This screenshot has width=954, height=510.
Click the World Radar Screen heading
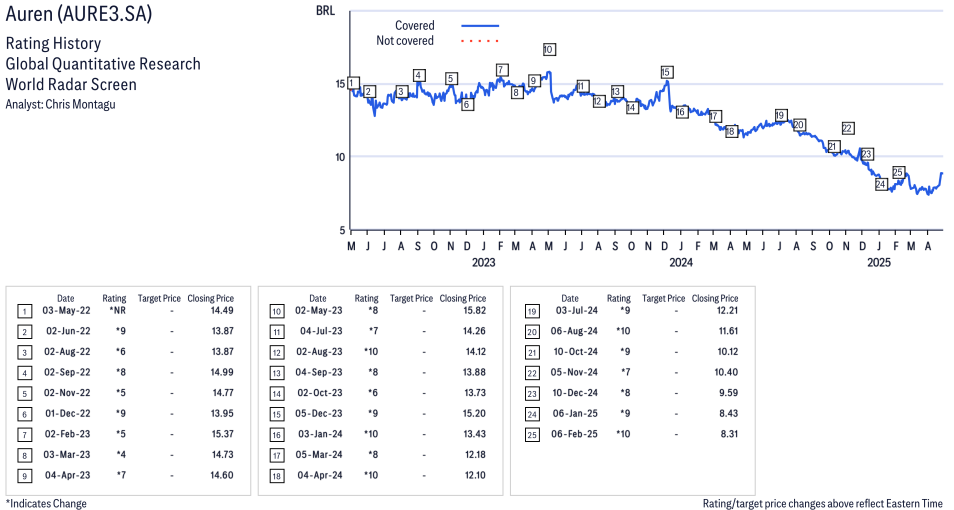pyautogui.click(x=71, y=84)
